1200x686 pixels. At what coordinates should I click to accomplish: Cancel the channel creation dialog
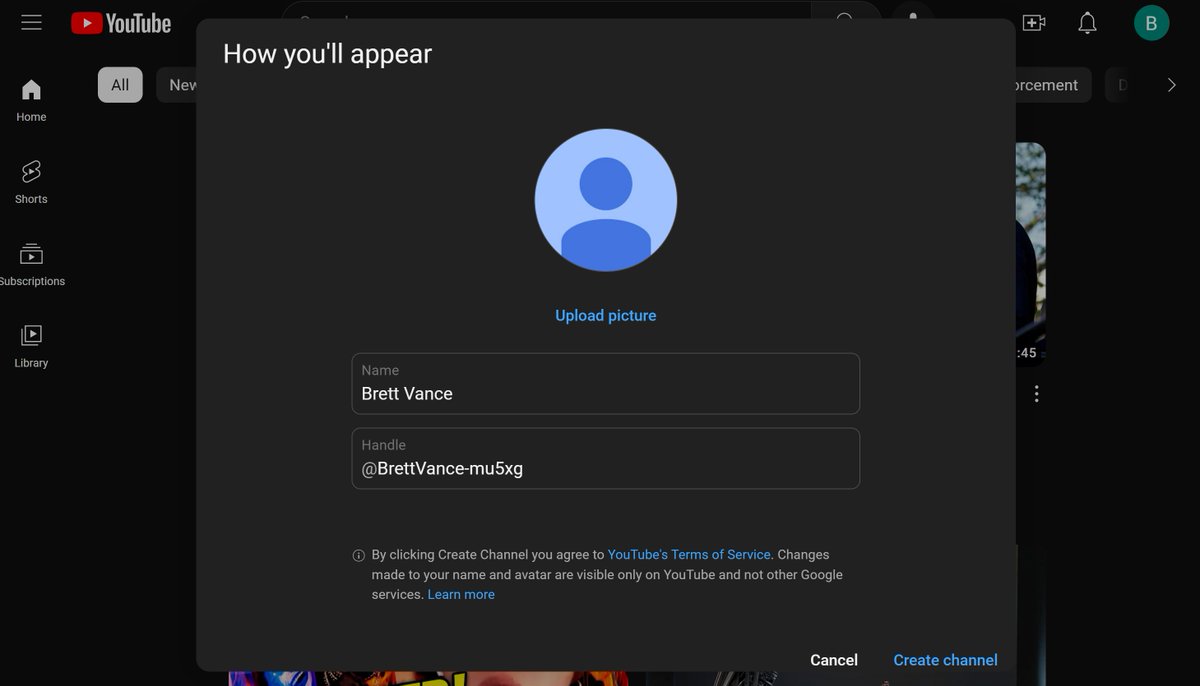pos(834,660)
